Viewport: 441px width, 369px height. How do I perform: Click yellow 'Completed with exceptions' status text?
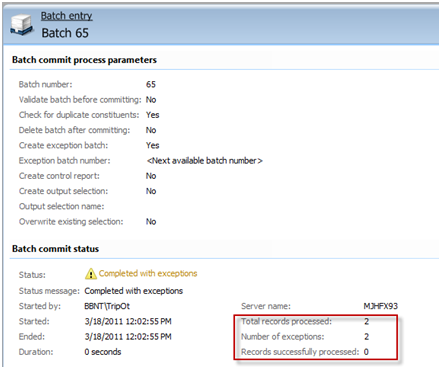148,274
